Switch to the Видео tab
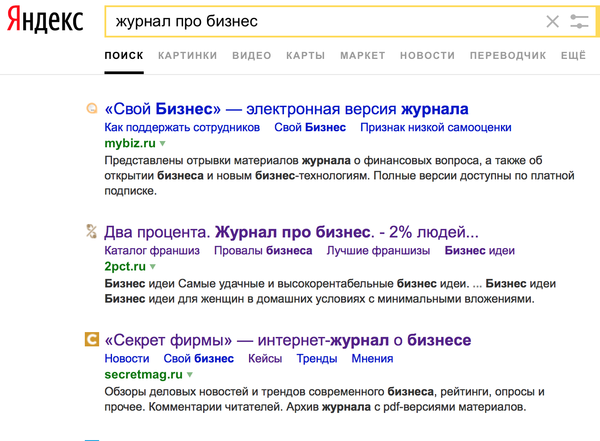 (x=251, y=56)
